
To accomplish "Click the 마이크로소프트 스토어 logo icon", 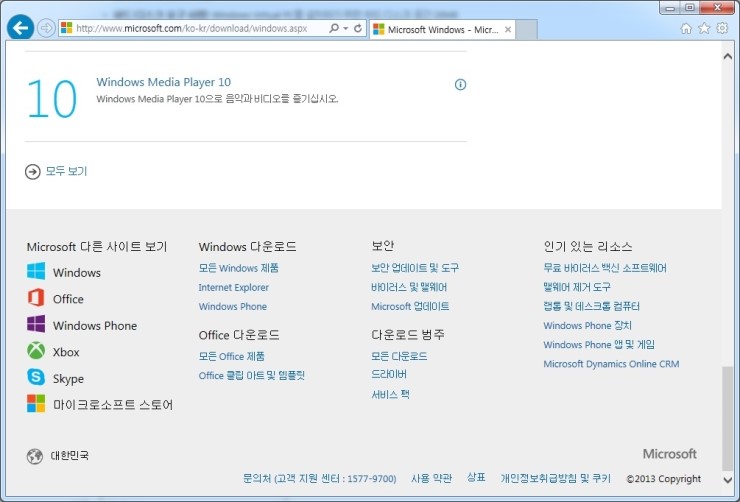I will click(36, 403).
